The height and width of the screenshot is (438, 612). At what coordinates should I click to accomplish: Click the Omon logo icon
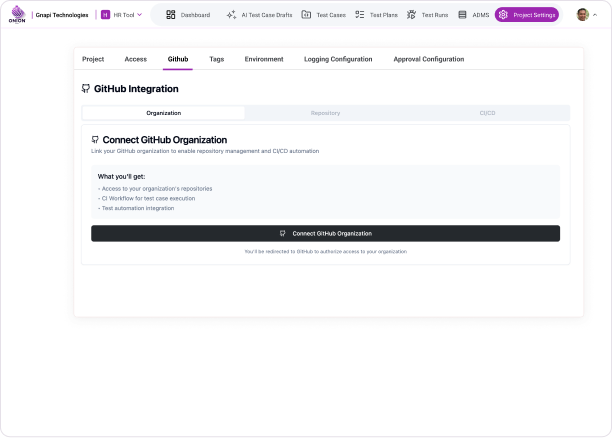(x=17, y=14)
